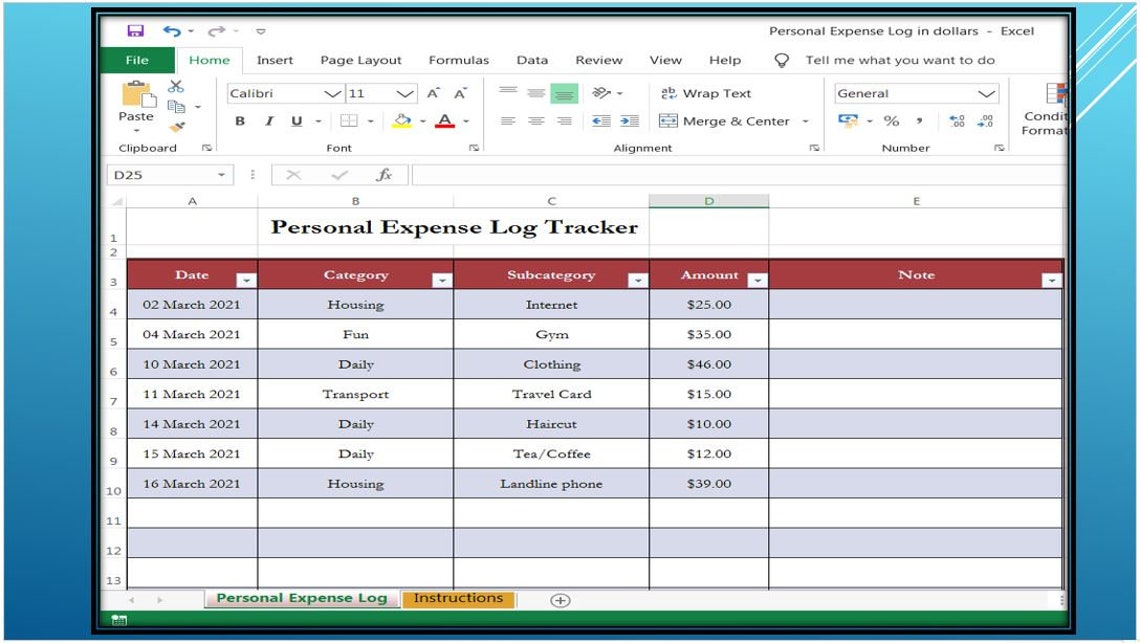This screenshot has width=1140, height=643.
Task: Click the Increase Decimal icon
Action: pos(956,118)
